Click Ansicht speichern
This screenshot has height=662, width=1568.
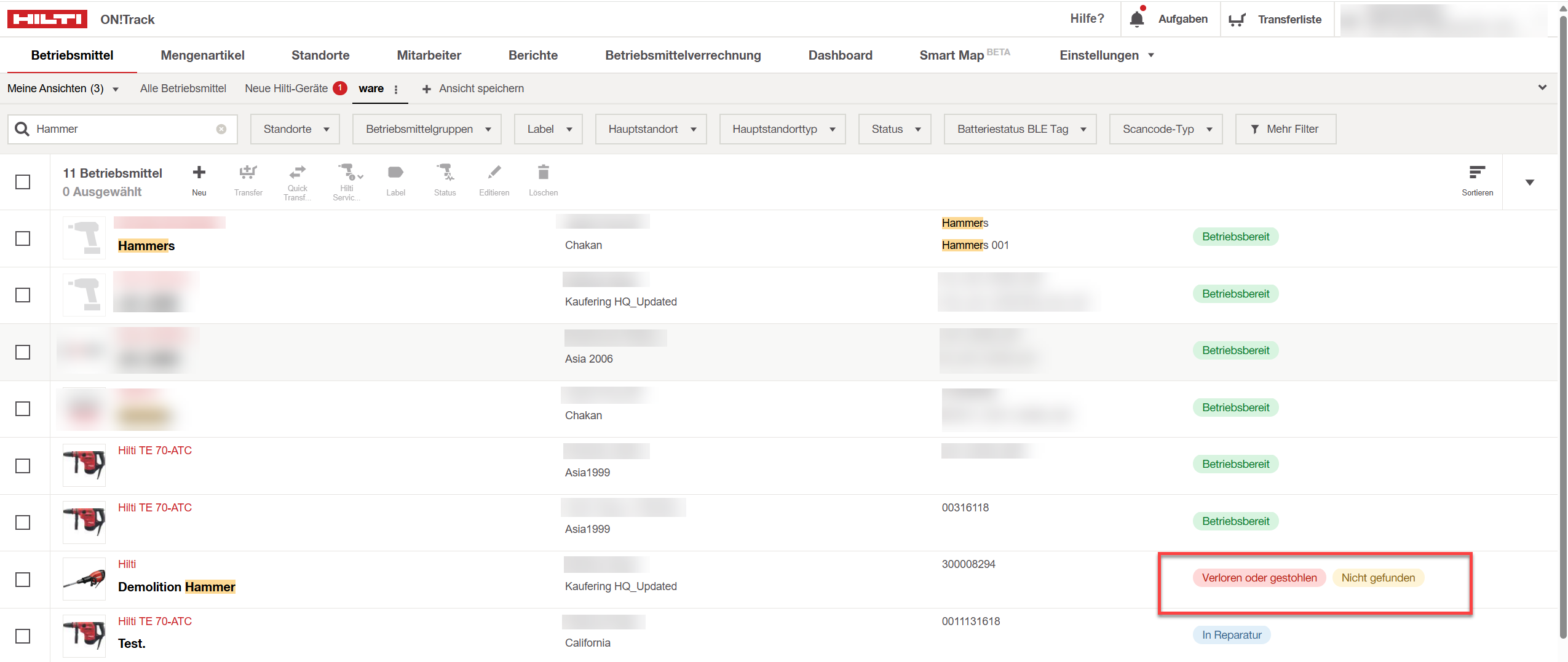coord(473,89)
